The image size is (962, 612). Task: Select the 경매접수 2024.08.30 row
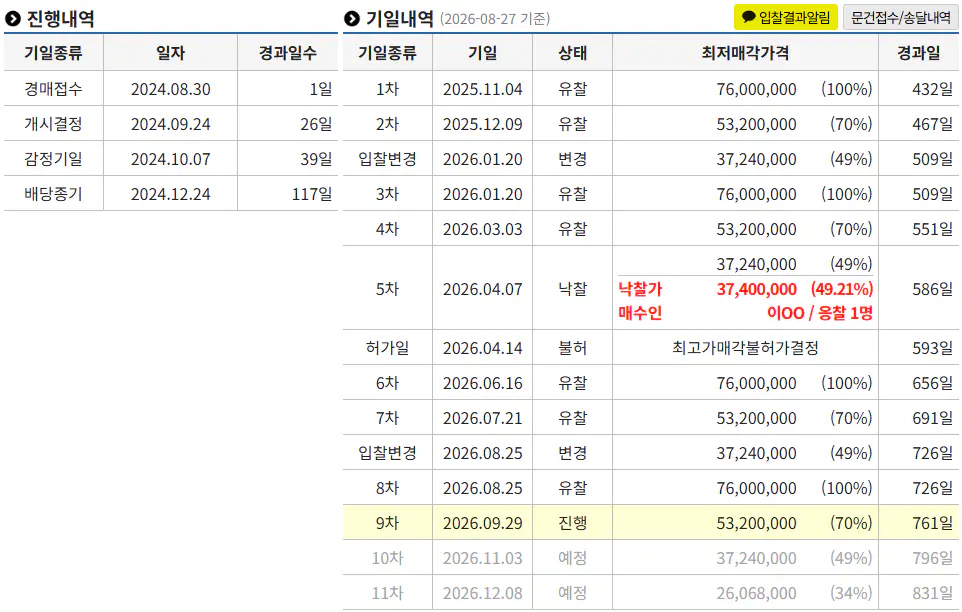171,89
